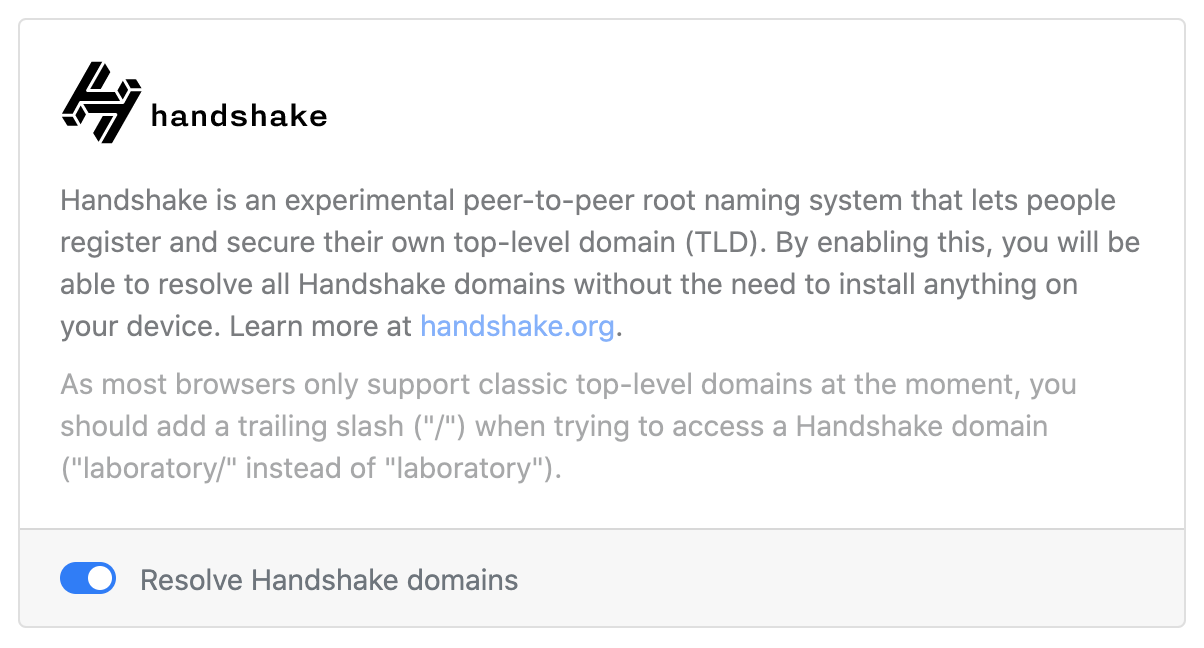The height and width of the screenshot is (648, 1204).
Task: Click the Handshake logo icon
Action: (100, 102)
